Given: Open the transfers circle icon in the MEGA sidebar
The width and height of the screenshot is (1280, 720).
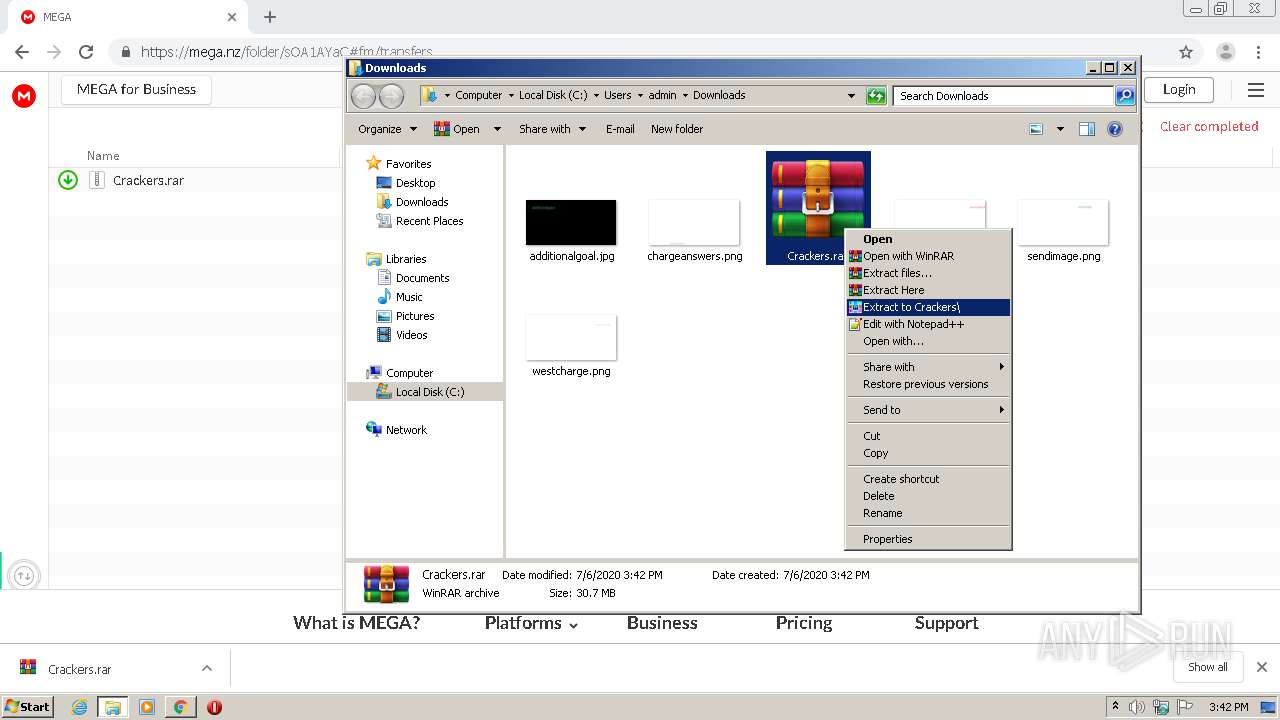Looking at the screenshot, I should tap(24, 575).
